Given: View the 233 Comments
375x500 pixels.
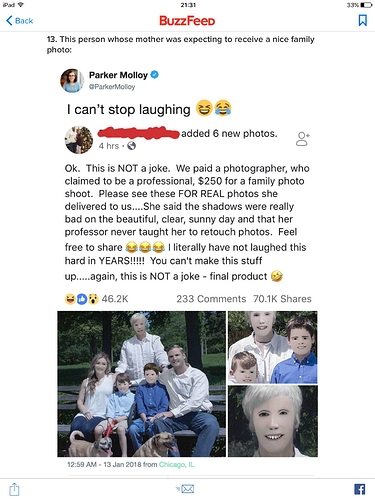Looking at the screenshot, I should coord(211,299).
